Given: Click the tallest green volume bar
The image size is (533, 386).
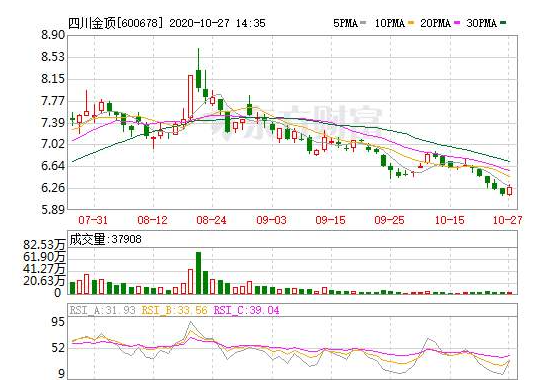Looking at the screenshot, I should [199, 273].
